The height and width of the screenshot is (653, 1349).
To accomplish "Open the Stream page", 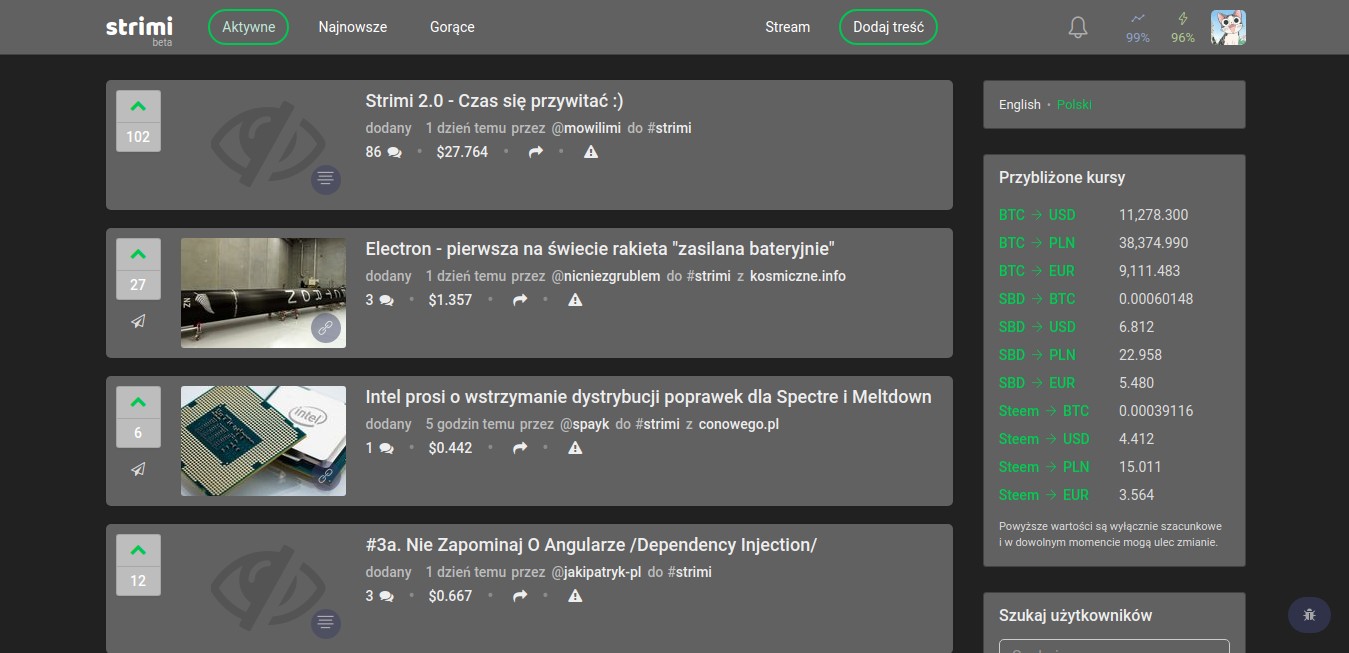I will click(x=788, y=27).
